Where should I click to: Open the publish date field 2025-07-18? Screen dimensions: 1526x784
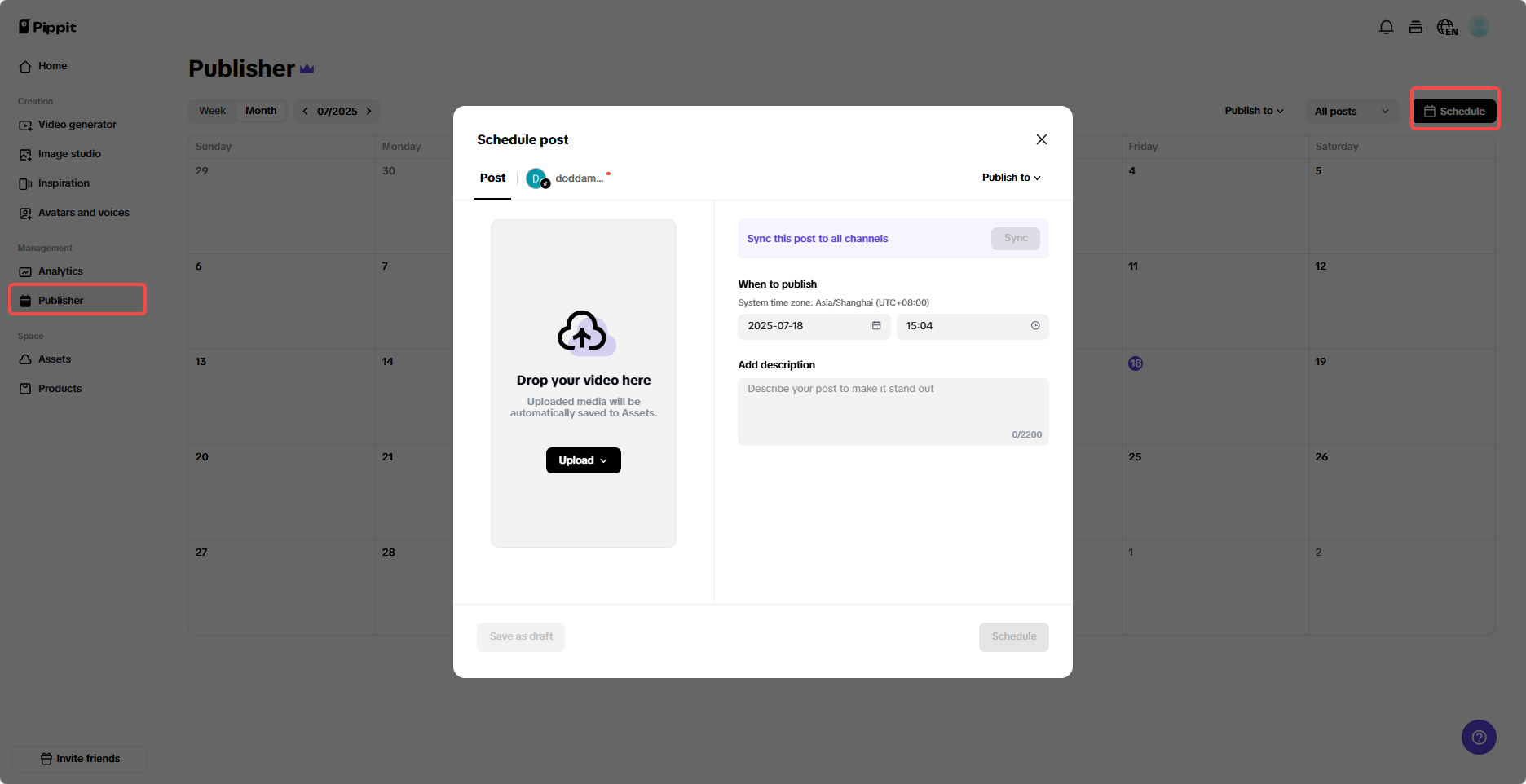pos(814,326)
